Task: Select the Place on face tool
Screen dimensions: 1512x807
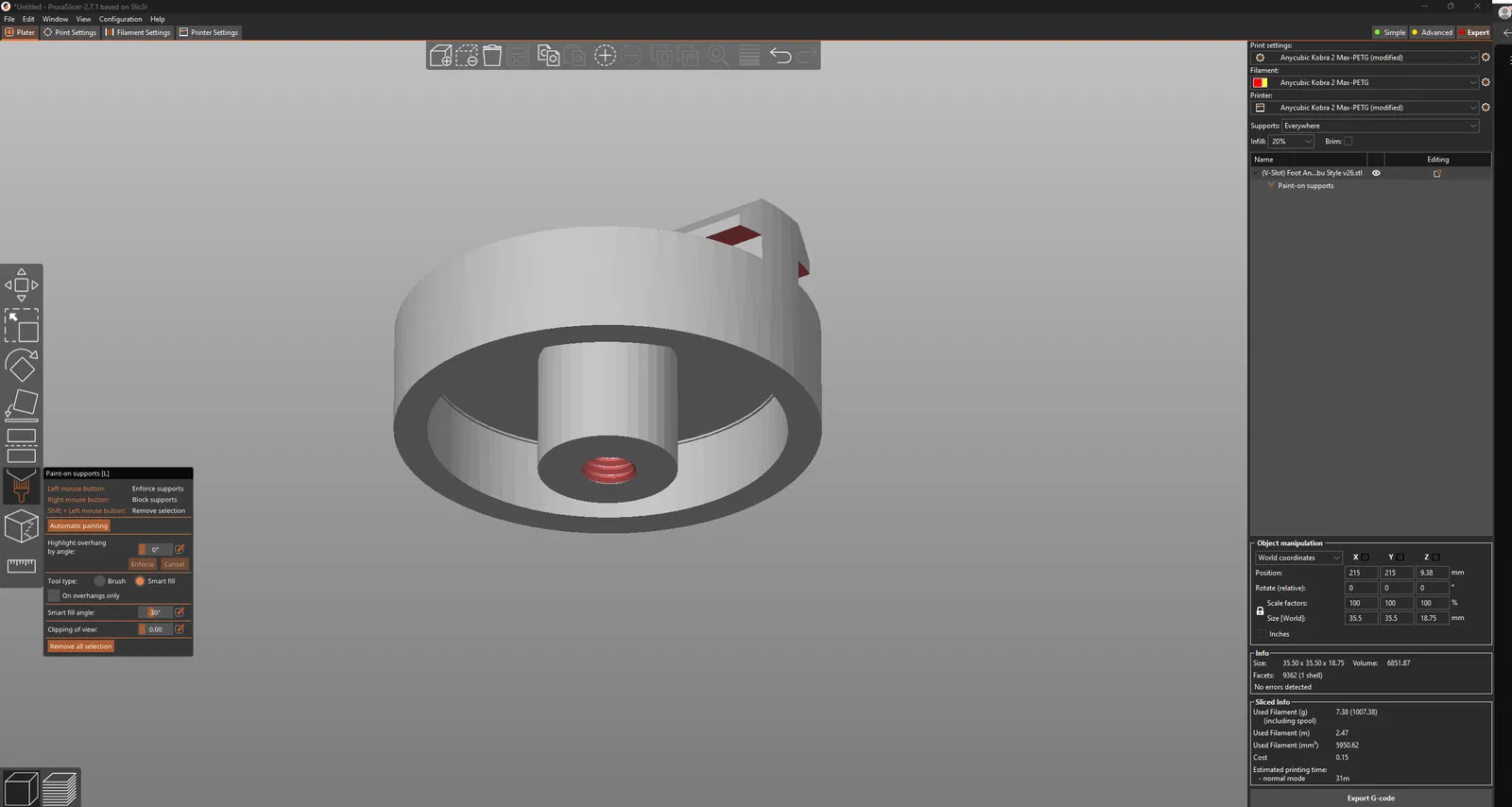Action: [x=22, y=405]
